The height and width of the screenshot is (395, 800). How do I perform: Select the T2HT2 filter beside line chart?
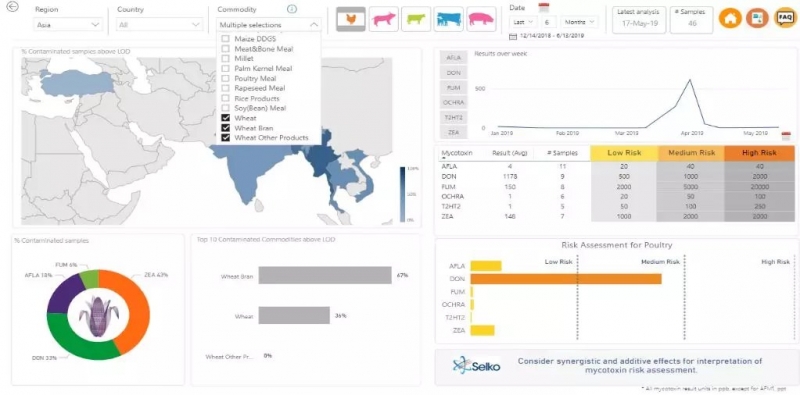tap(454, 117)
